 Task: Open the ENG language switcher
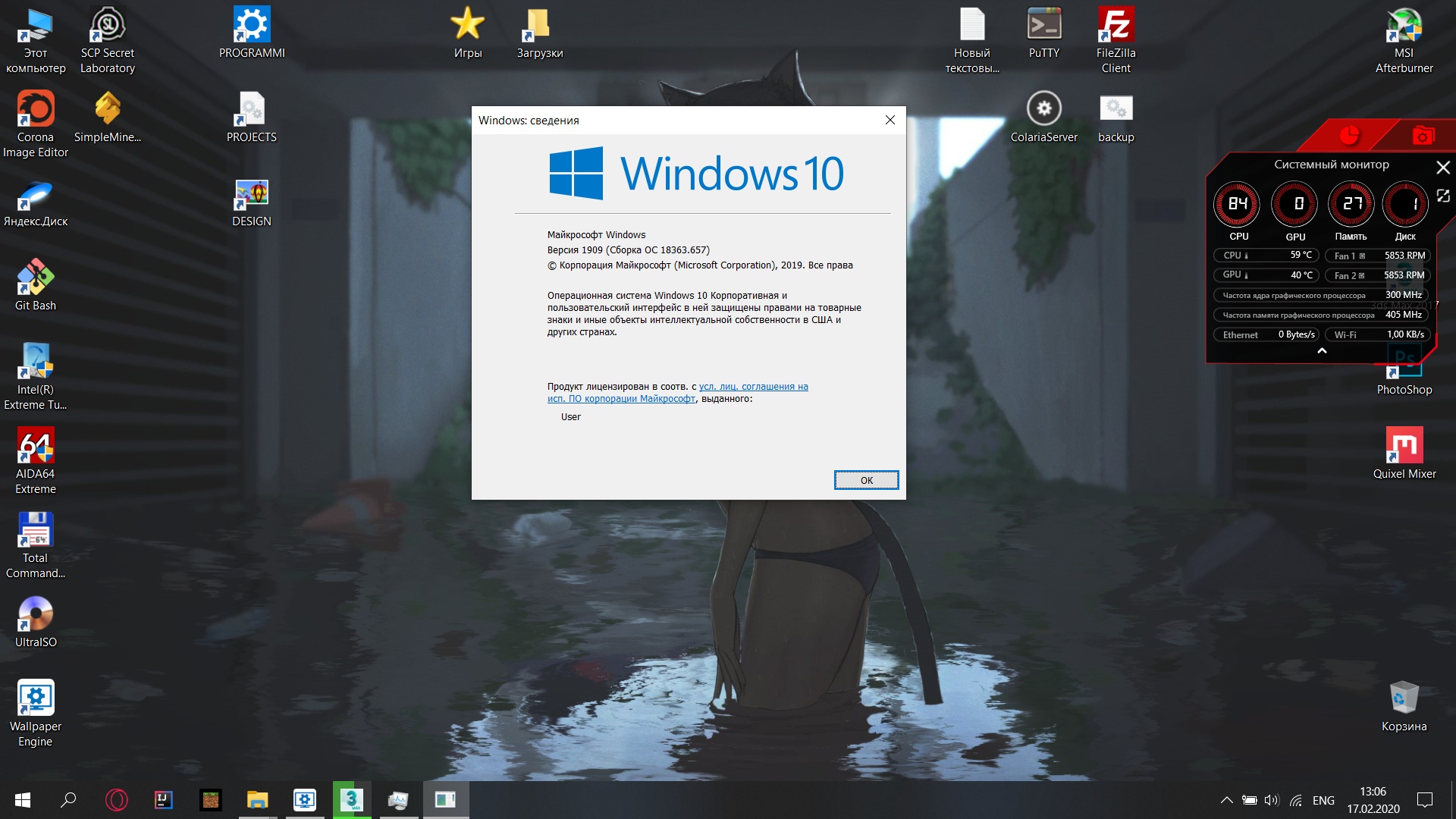point(1323,800)
